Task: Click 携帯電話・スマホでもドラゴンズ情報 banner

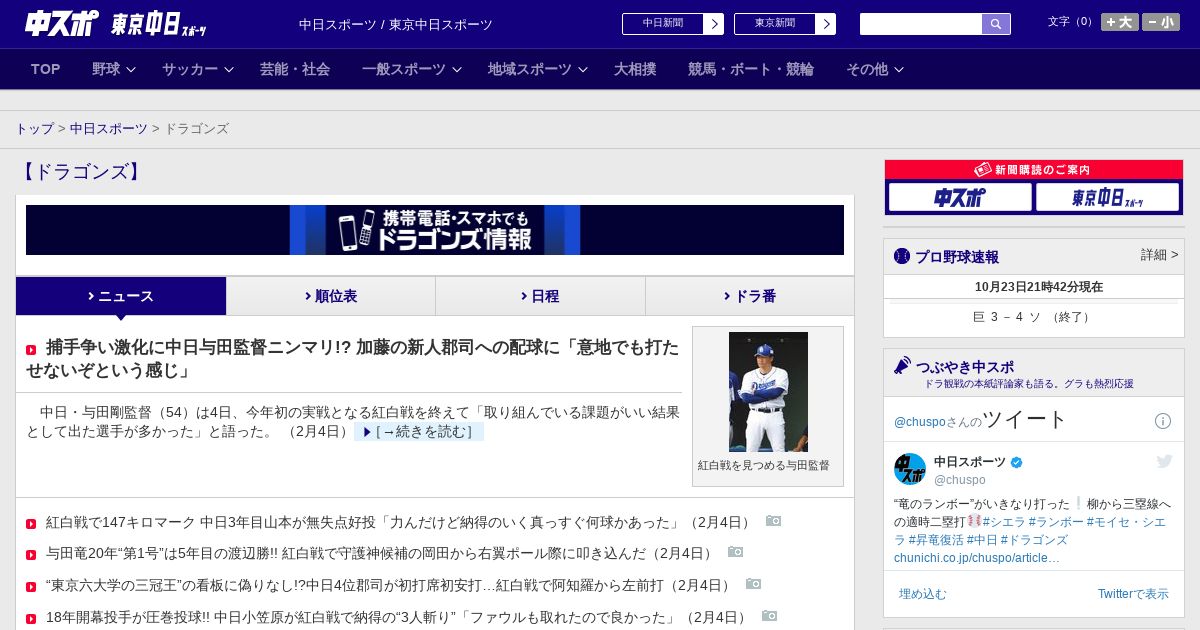Action: 435,230
